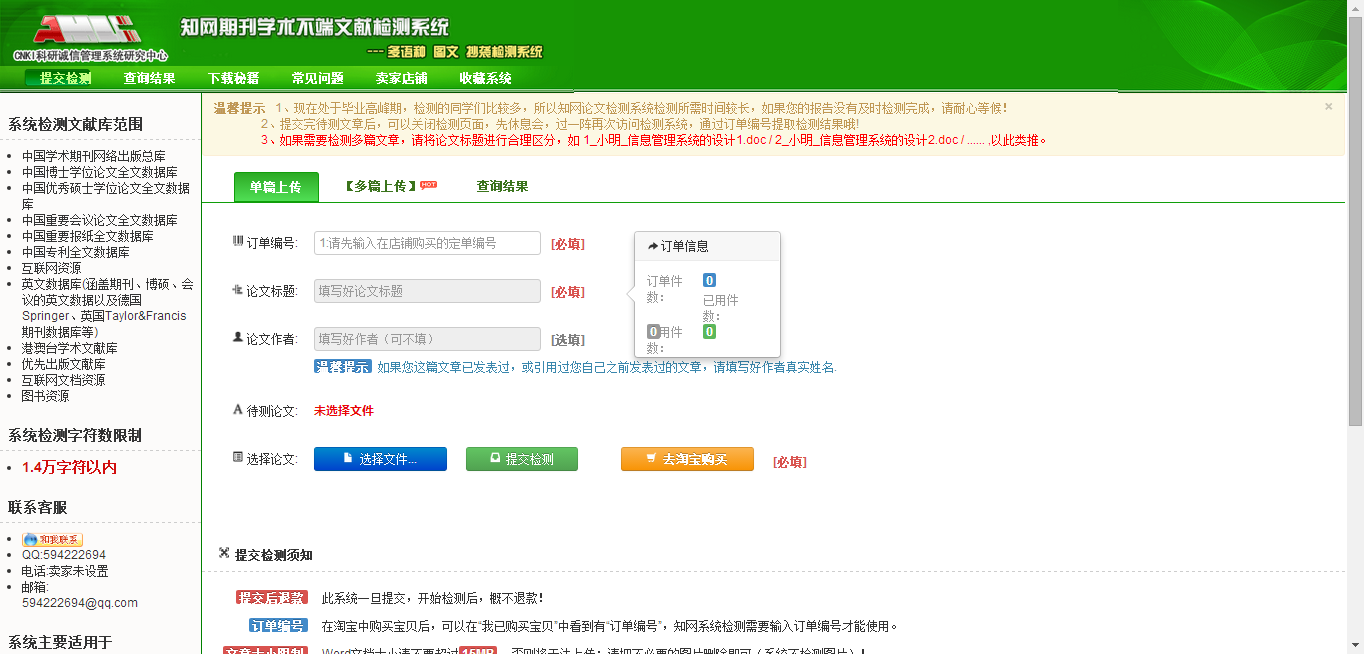Click the green 已用件数 count badge
The width and height of the screenshot is (1364, 654).
click(709, 331)
